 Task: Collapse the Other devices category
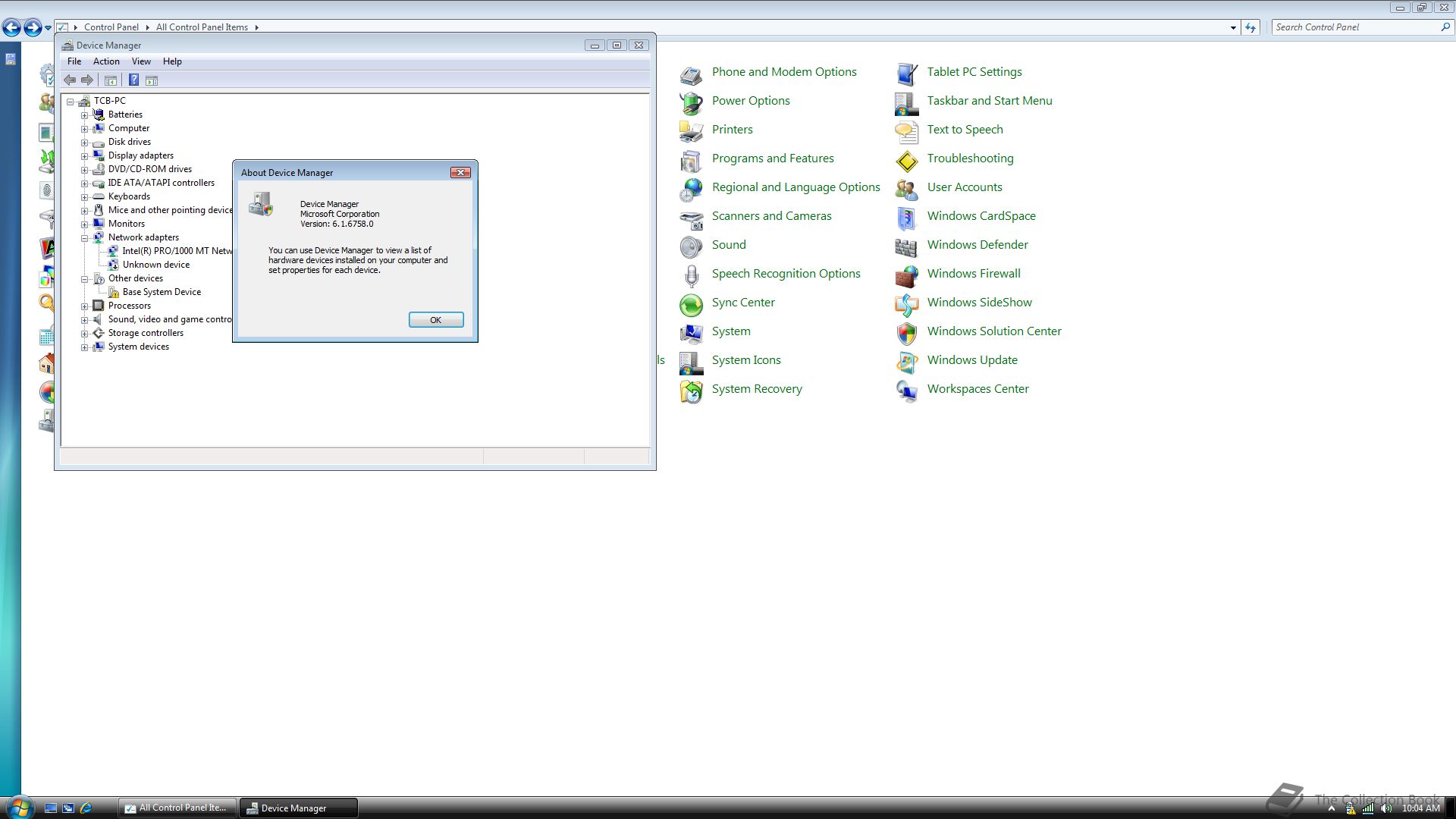click(x=85, y=279)
